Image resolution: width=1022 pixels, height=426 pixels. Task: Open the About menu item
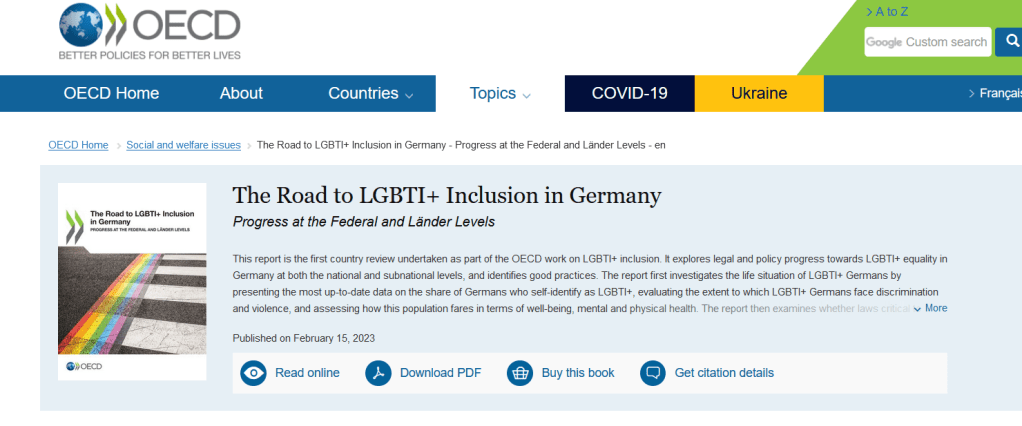241,94
